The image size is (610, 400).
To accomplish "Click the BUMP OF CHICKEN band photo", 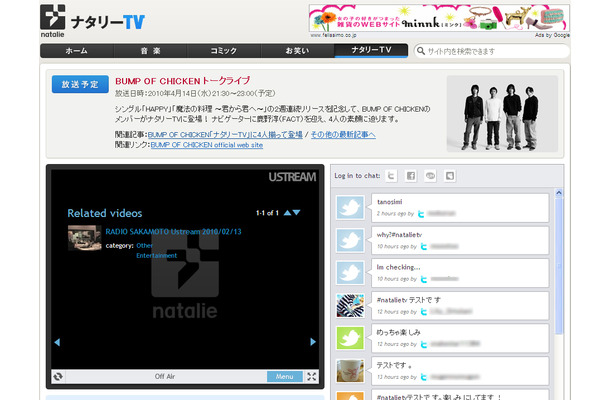I will (502, 114).
